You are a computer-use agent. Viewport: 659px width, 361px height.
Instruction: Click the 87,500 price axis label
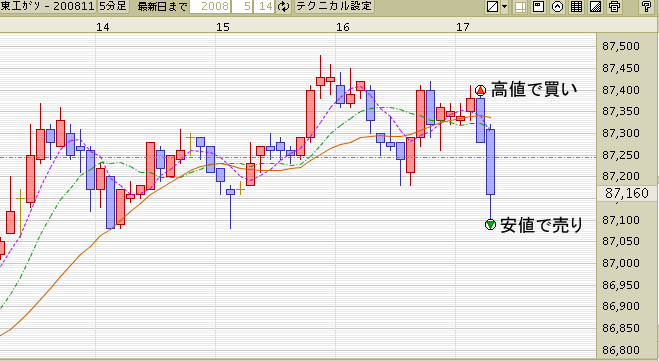pos(621,46)
